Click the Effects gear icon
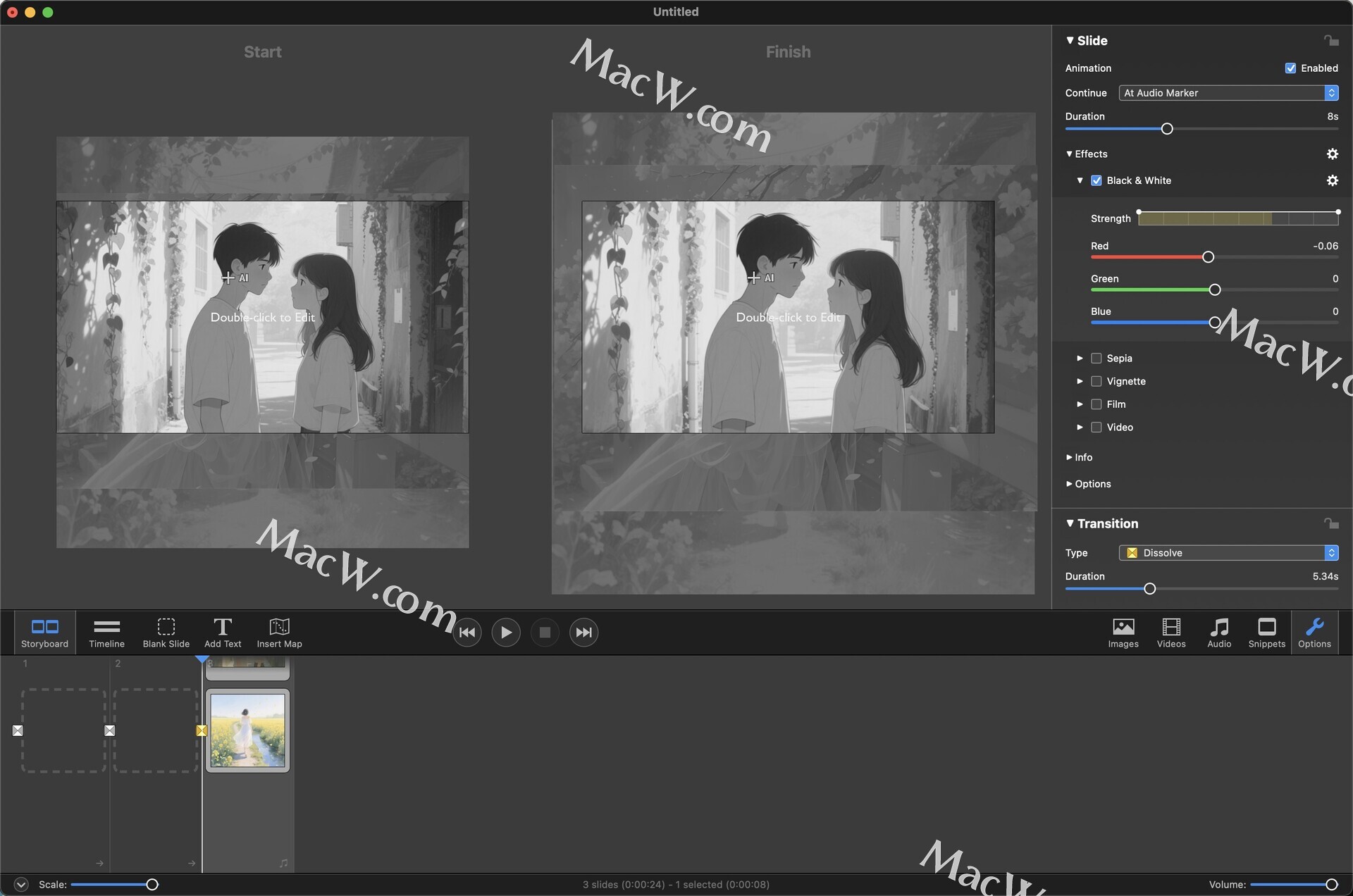 (1332, 154)
